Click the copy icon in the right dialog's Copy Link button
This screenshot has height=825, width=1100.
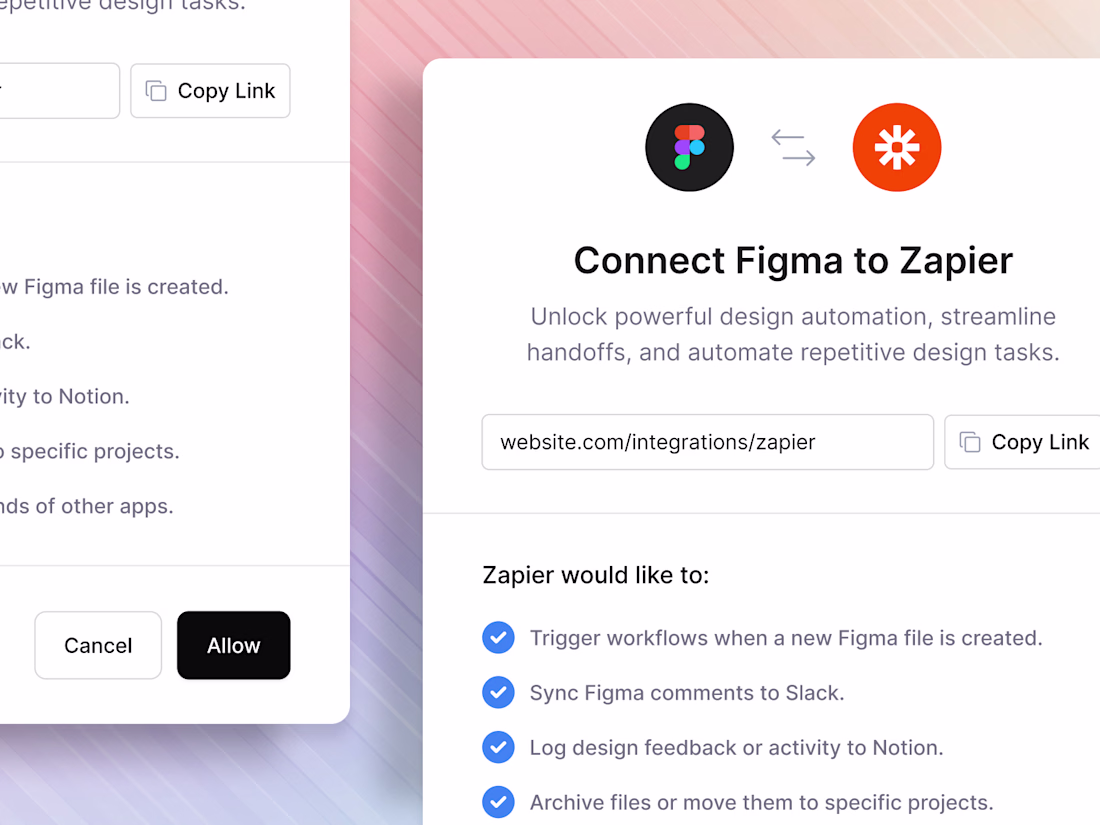[970, 442]
